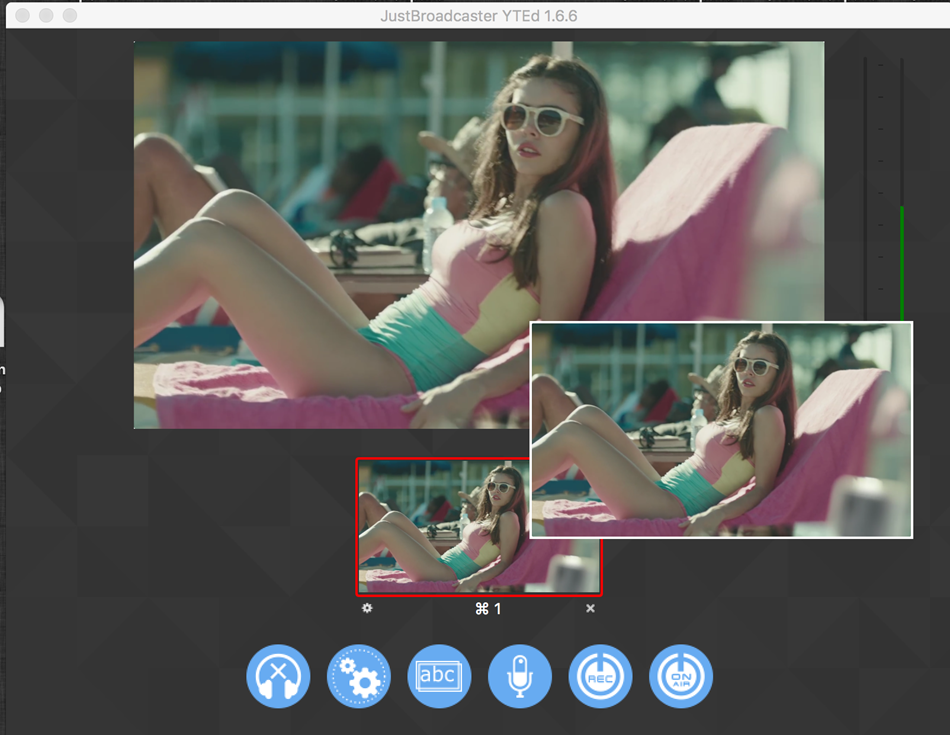
Task: Open source options via the small gear icon
Action: 367,608
